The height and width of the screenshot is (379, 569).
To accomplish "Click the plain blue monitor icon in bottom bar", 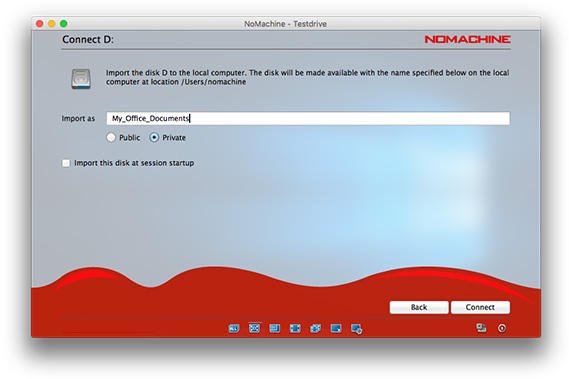I will point(336,329).
